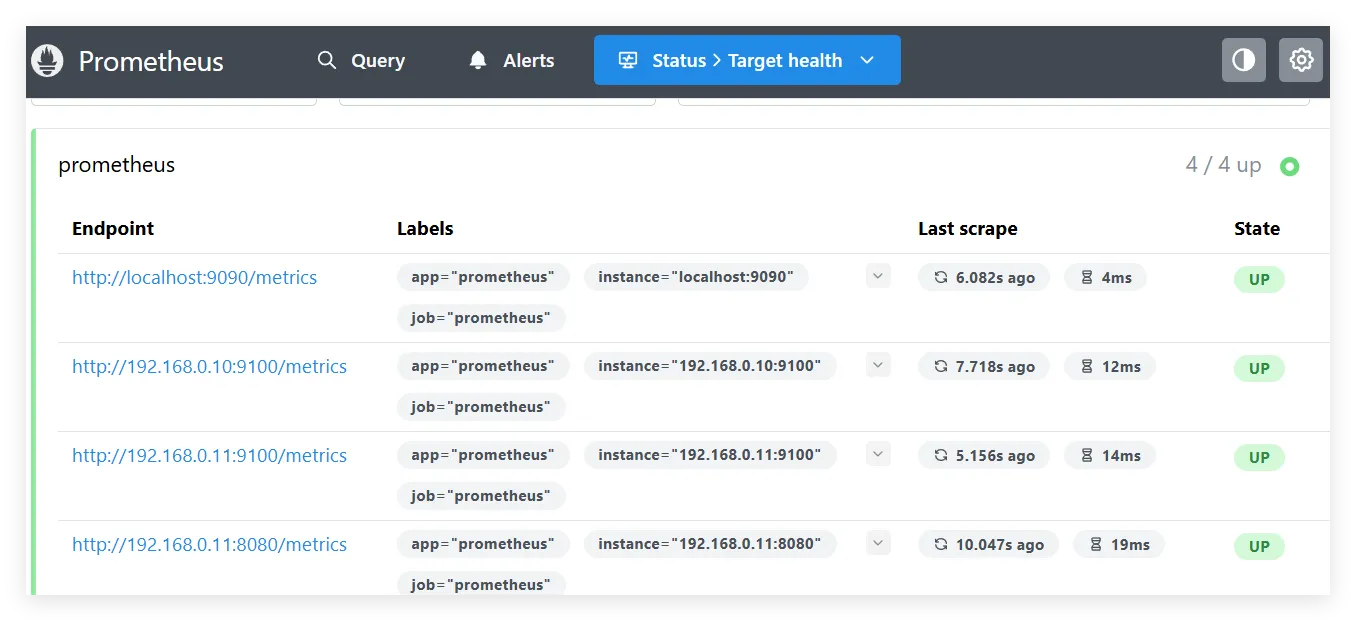
Task: Click the refresh icon beside 6.082s ago
Action: point(940,277)
